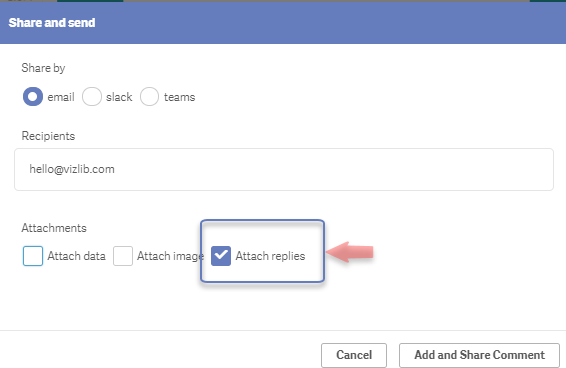The width and height of the screenshot is (566, 368).
Task: Click into the Recipients email field
Action: 284,169
